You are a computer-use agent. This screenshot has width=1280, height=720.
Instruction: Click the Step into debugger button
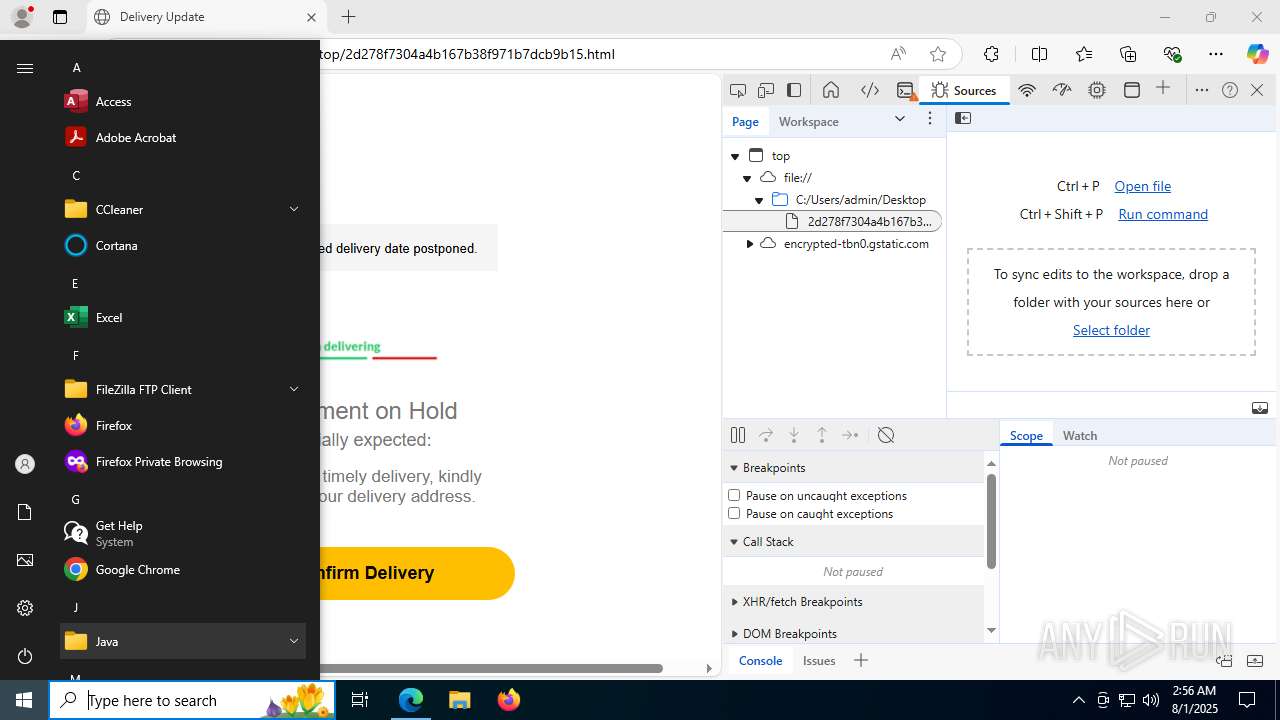tap(794, 435)
